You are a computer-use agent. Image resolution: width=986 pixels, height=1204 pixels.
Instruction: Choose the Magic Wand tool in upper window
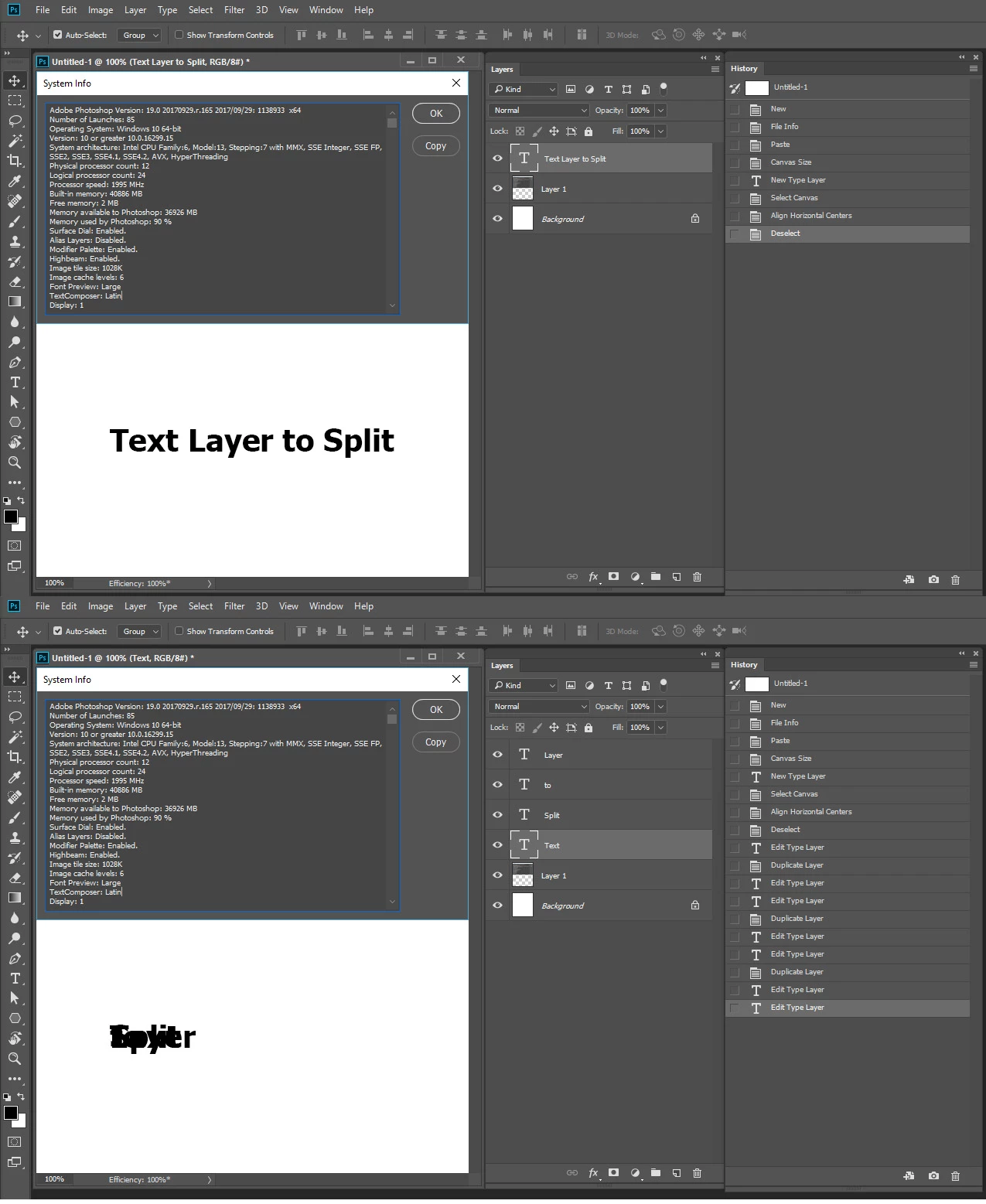(15, 141)
